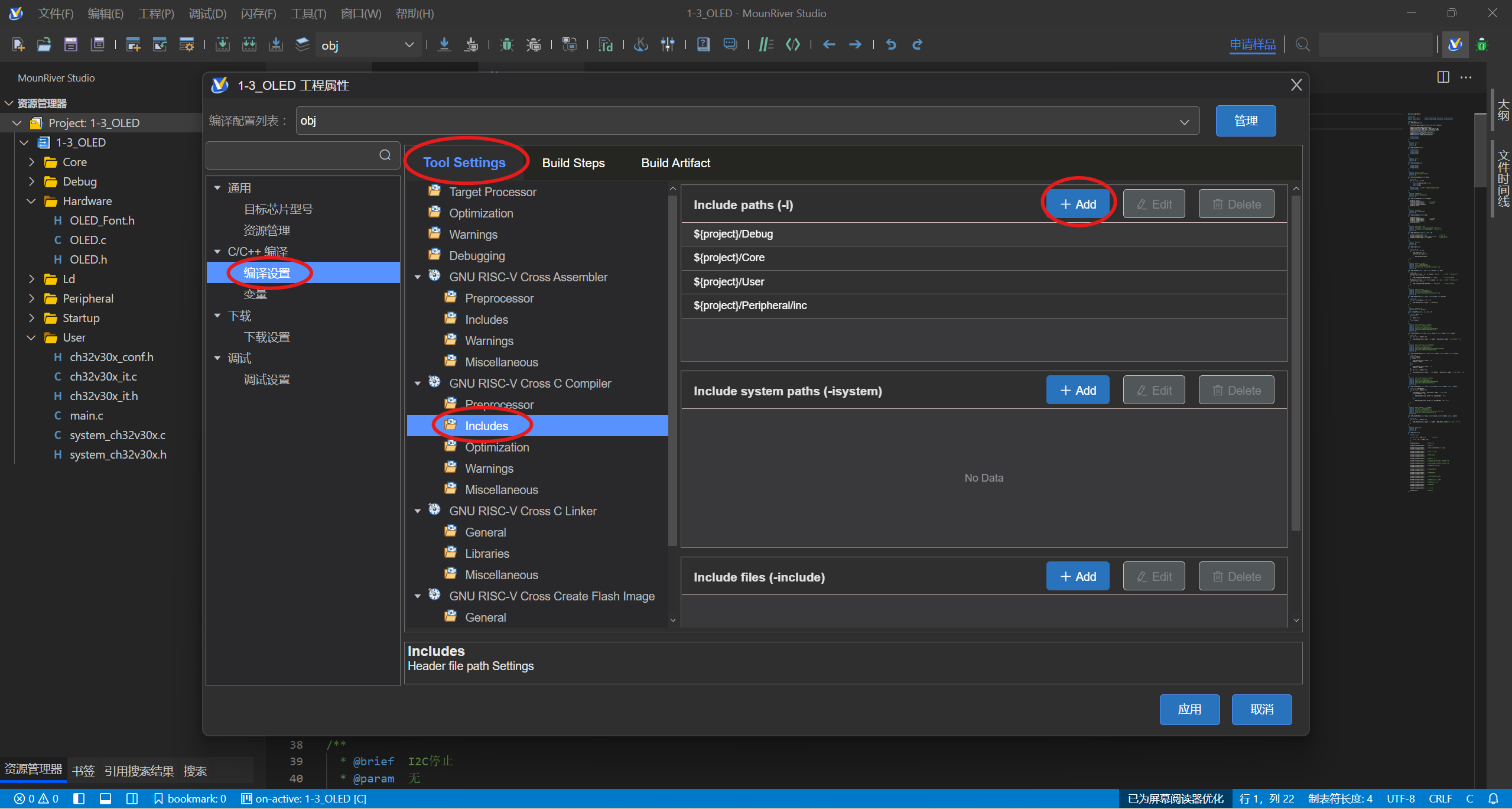Collapse the GNU RISC-V Cross C Linker node
This screenshot has height=809, width=1512.
[418, 511]
